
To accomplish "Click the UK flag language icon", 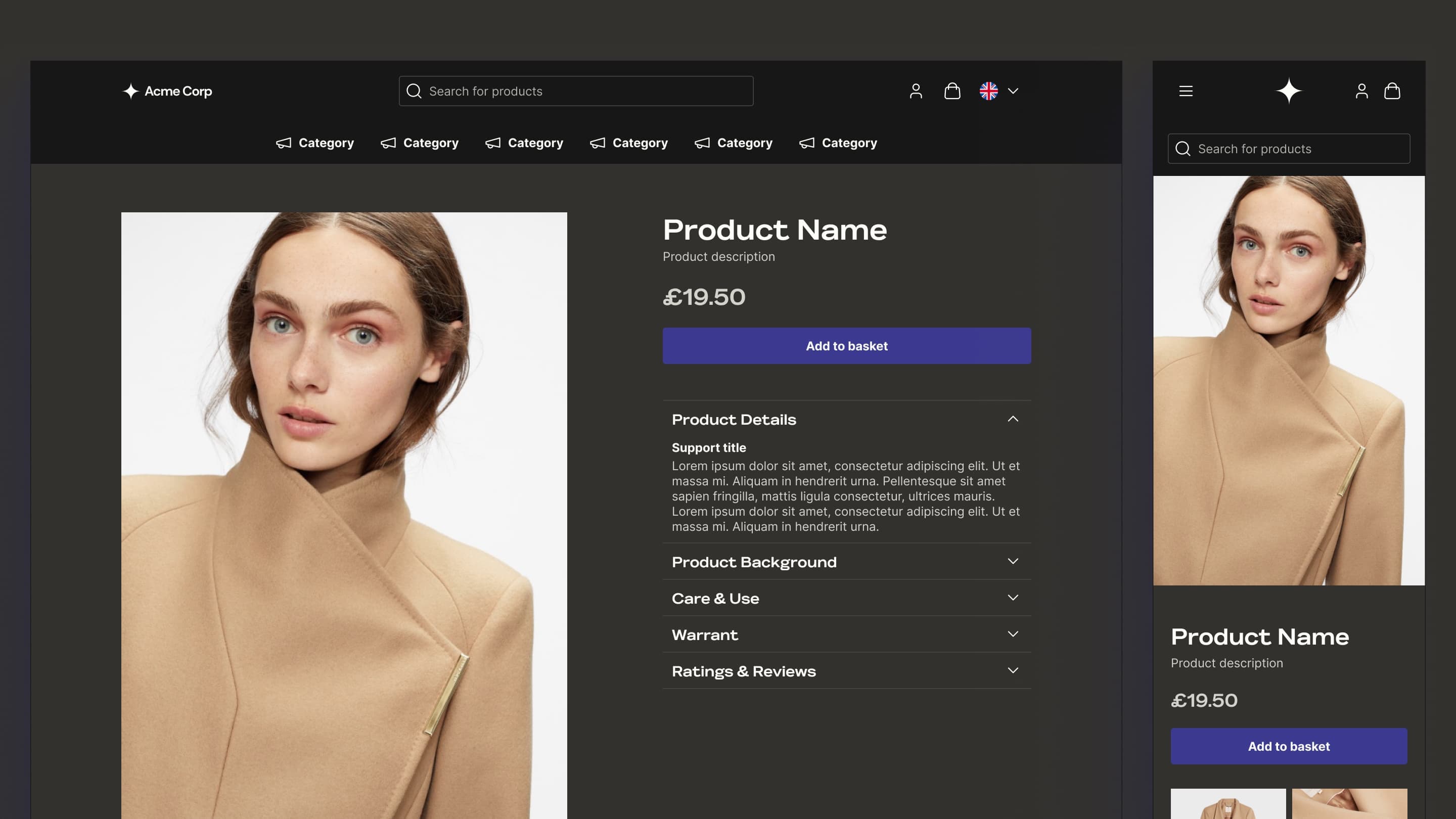I will (988, 91).
